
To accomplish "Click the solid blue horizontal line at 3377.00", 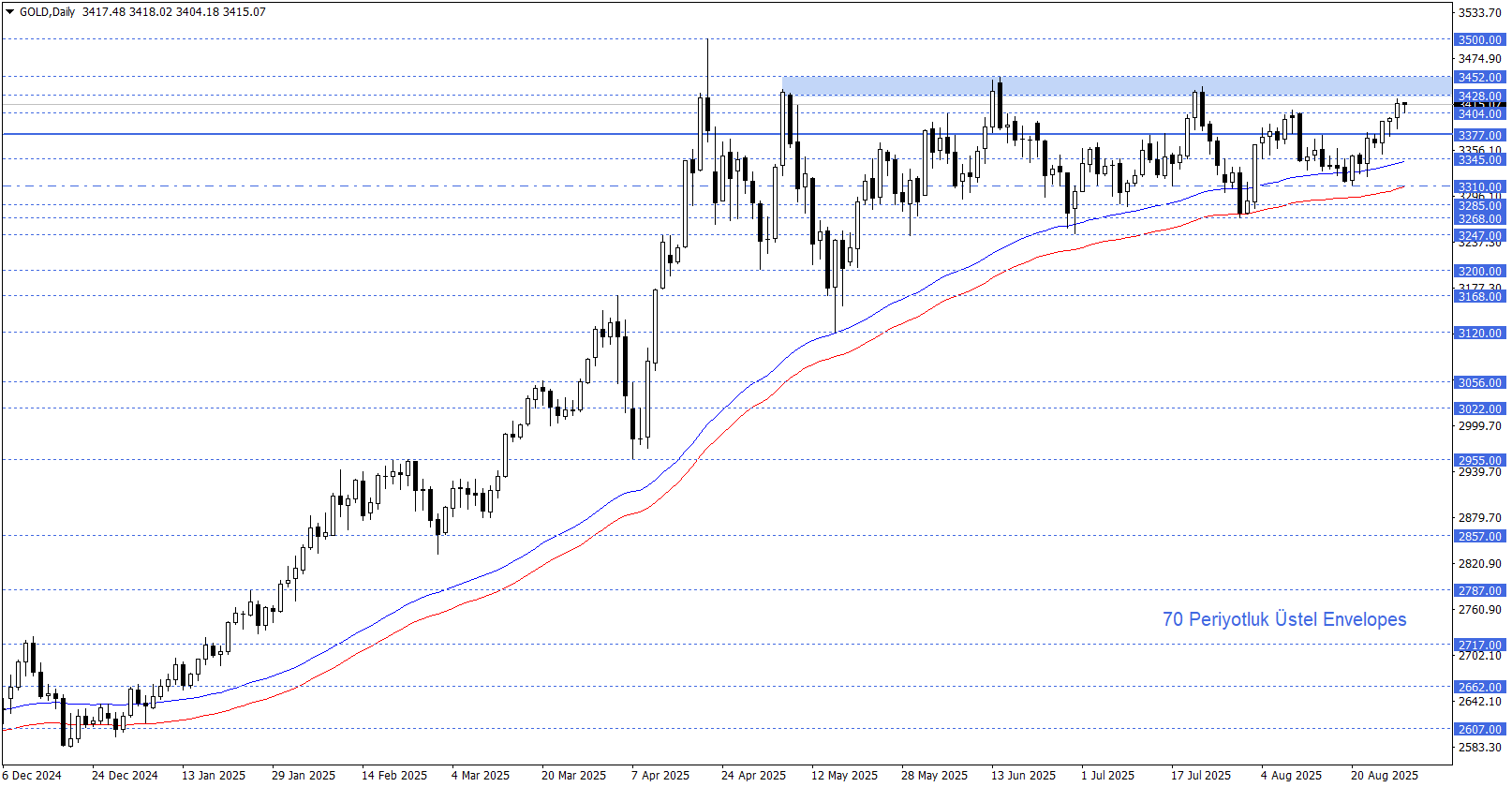I will click(x=726, y=134).
